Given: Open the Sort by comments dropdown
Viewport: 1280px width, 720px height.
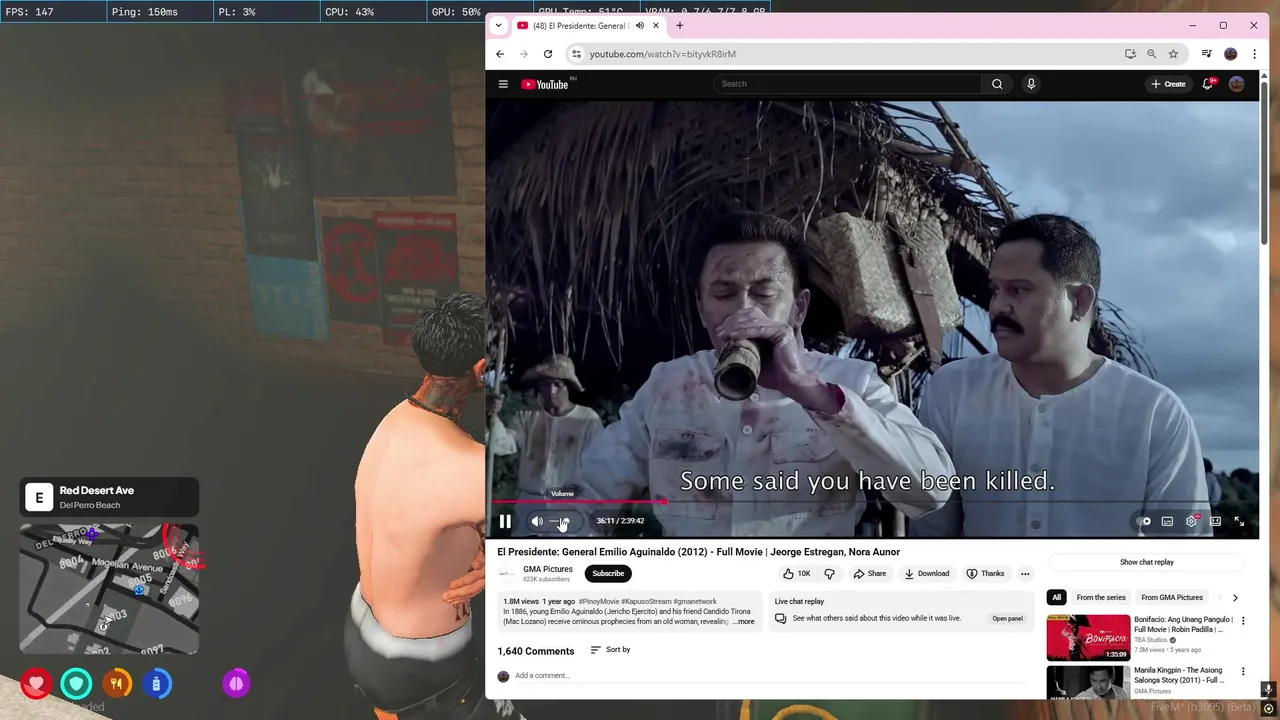Looking at the screenshot, I should 610,650.
